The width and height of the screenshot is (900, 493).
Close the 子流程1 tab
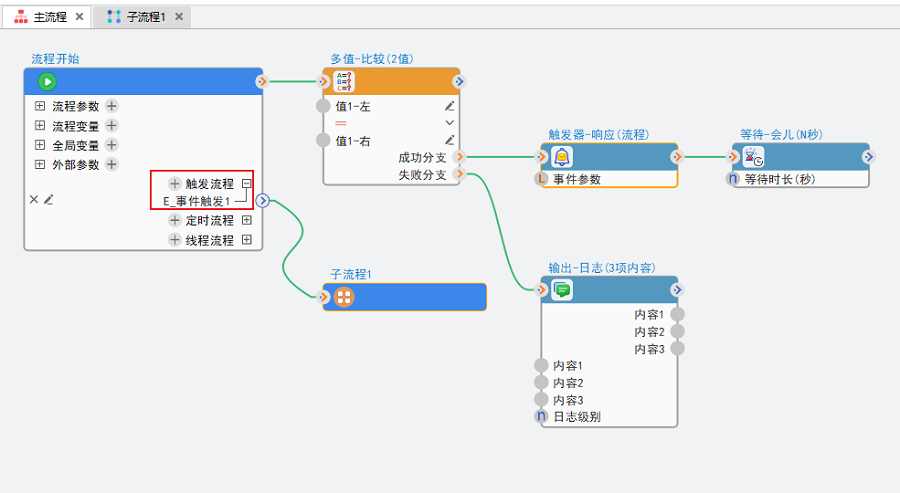click(179, 17)
